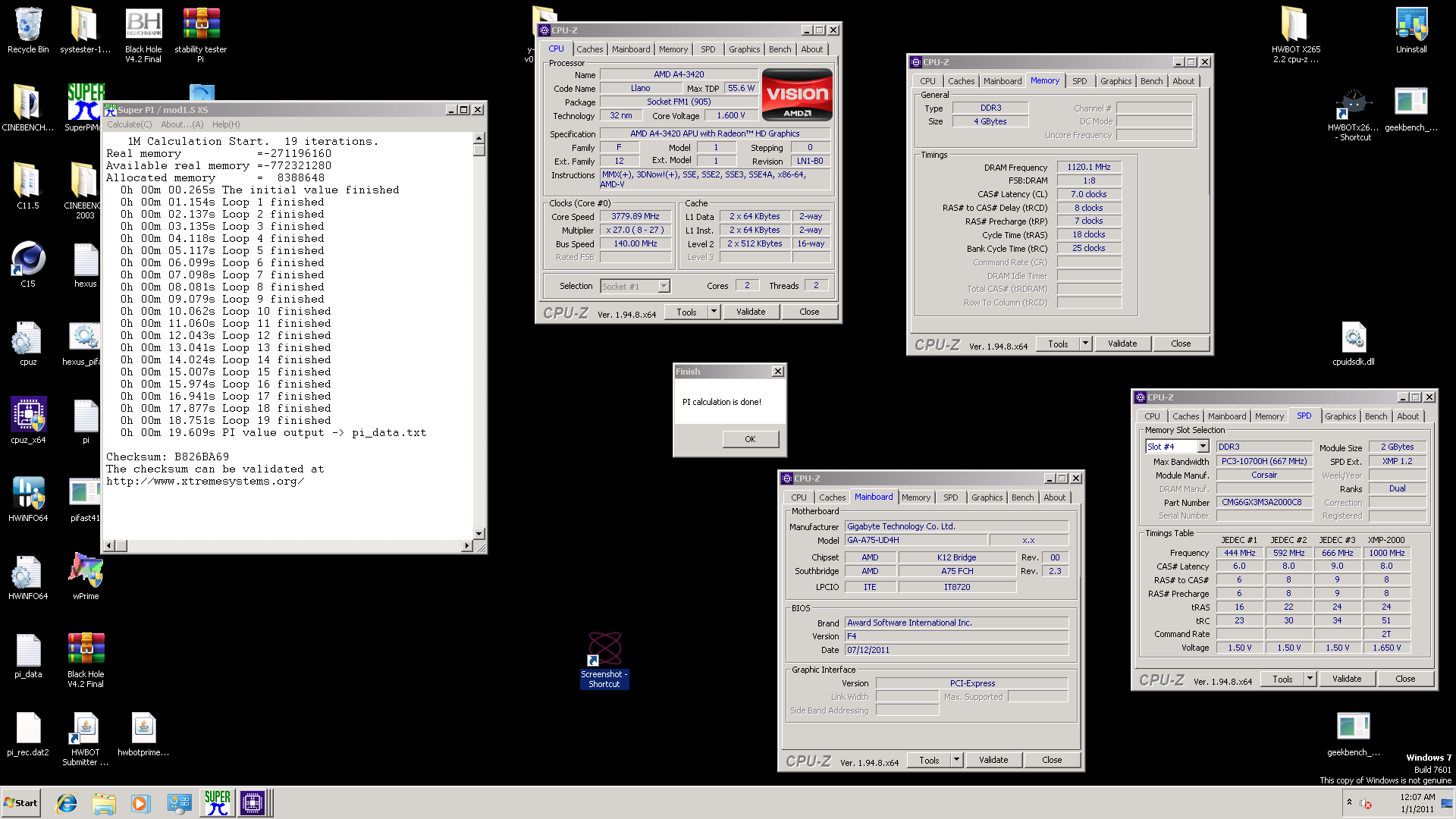Viewport: 1456px width, 819px height.
Task: Click Super PI vertical scrollbar down arrow
Action: click(x=479, y=534)
